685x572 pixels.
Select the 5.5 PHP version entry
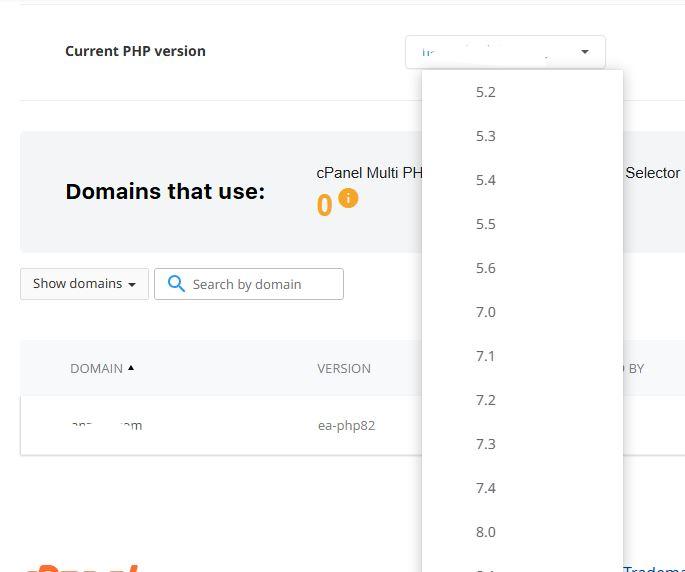(x=486, y=224)
